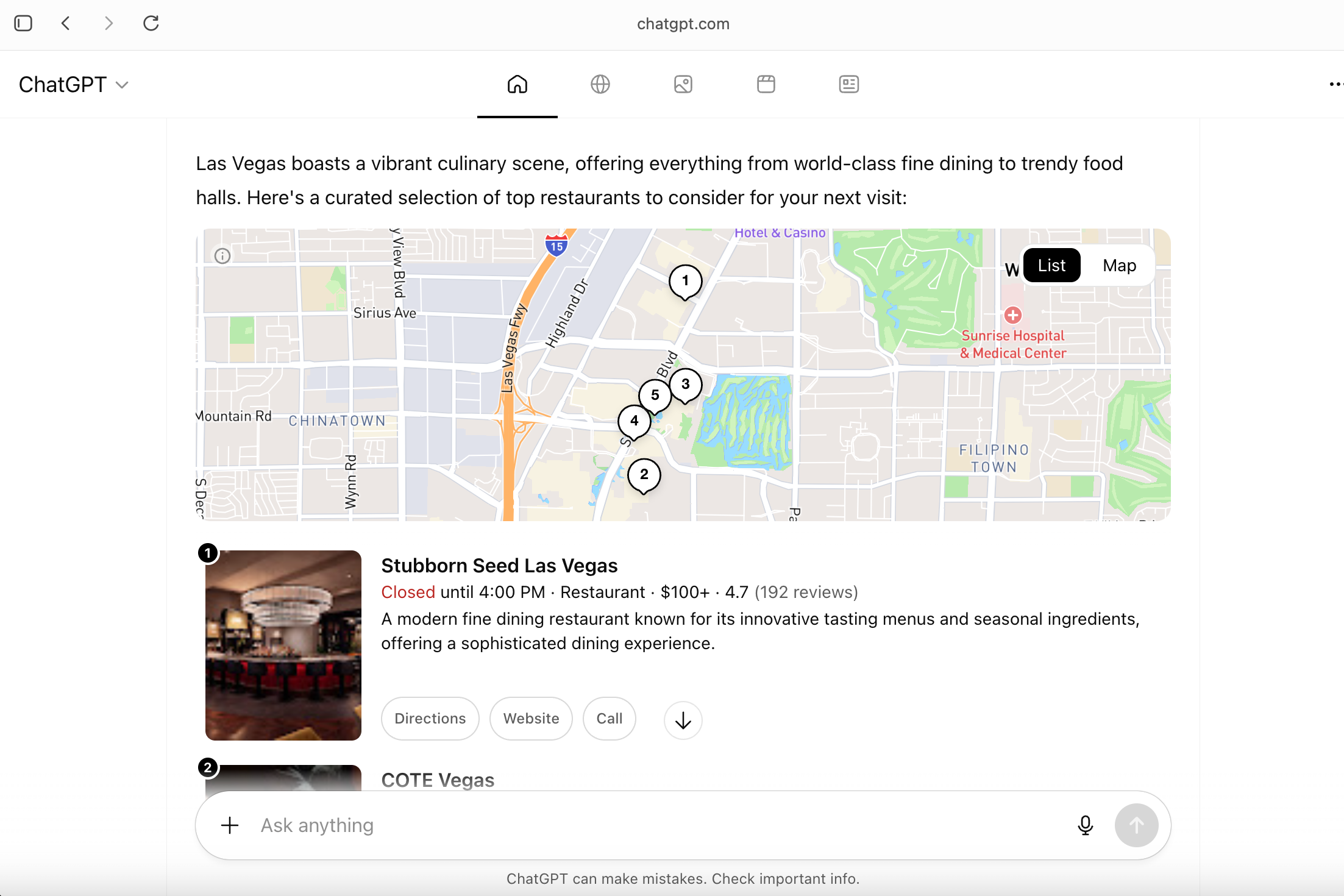The width and height of the screenshot is (1344, 896).
Task: Click the Call button
Action: pos(609,719)
